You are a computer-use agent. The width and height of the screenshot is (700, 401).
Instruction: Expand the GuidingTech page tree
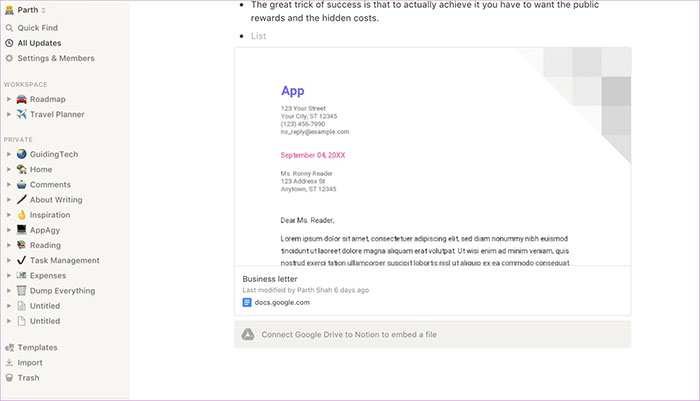point(9,154)
